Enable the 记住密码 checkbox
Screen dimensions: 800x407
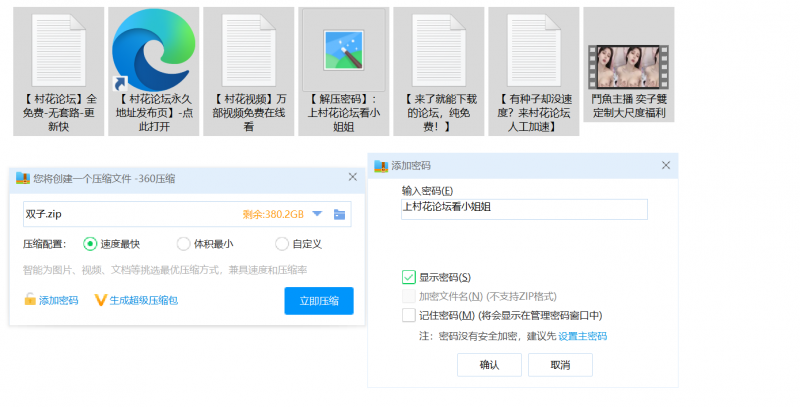pyautogui.click(x=408, y=316)
